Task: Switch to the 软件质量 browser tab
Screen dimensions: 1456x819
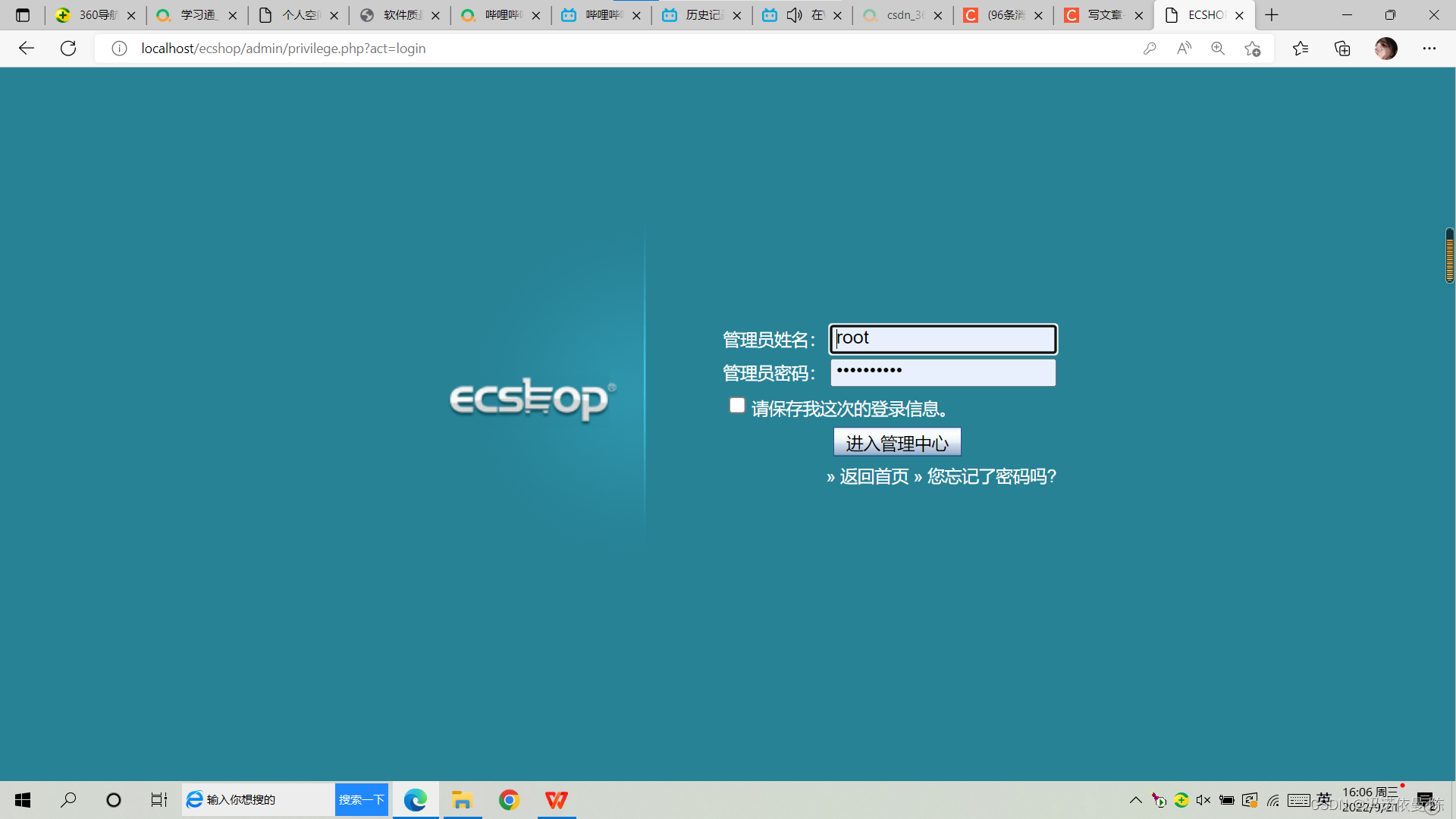Action: 397,14
